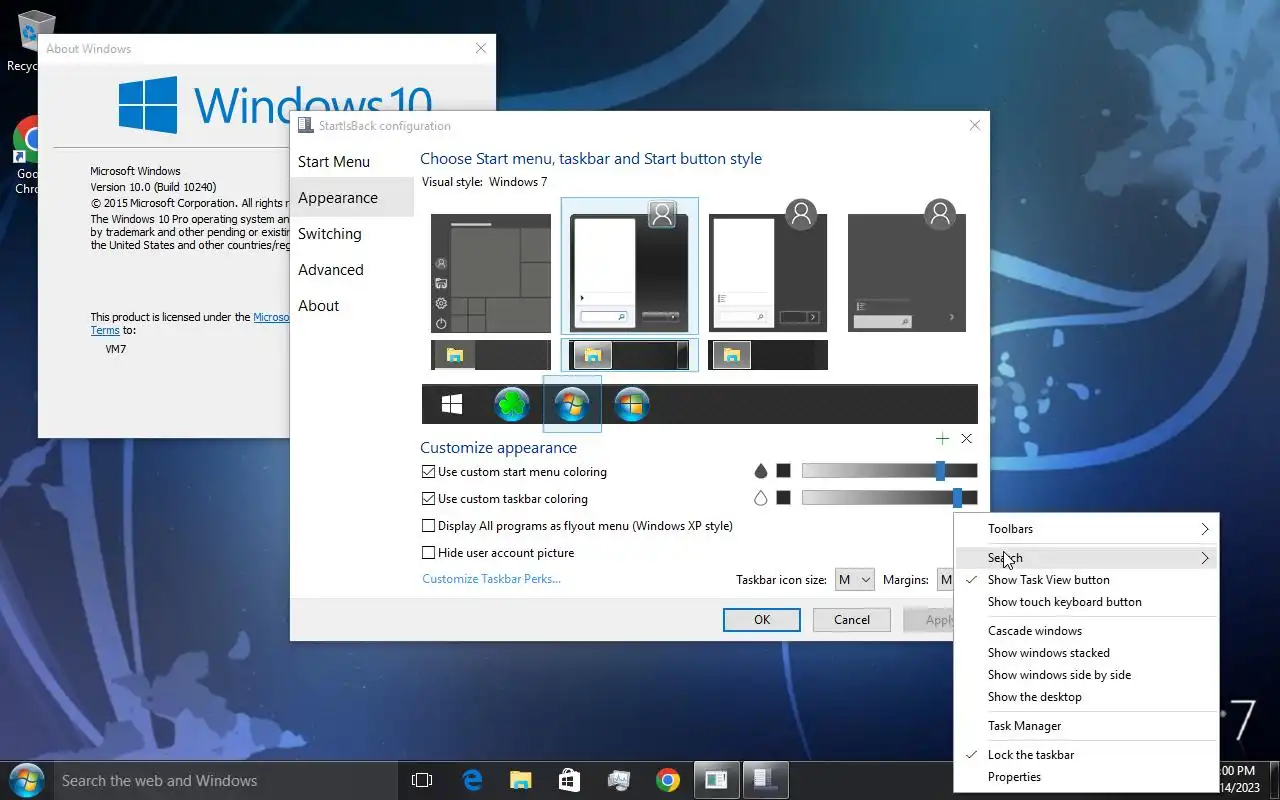Choose Show the desktop
The image size is (1280, 800).
point(1086,697)
